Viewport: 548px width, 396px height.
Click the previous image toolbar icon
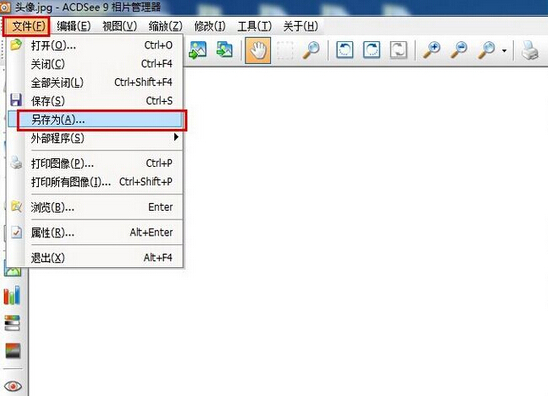(x=197, y=50)
